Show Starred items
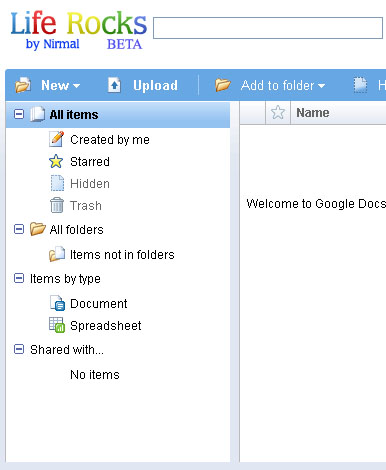Image resolution: width=386 pixels, height=470 pixels. point(90,162)
